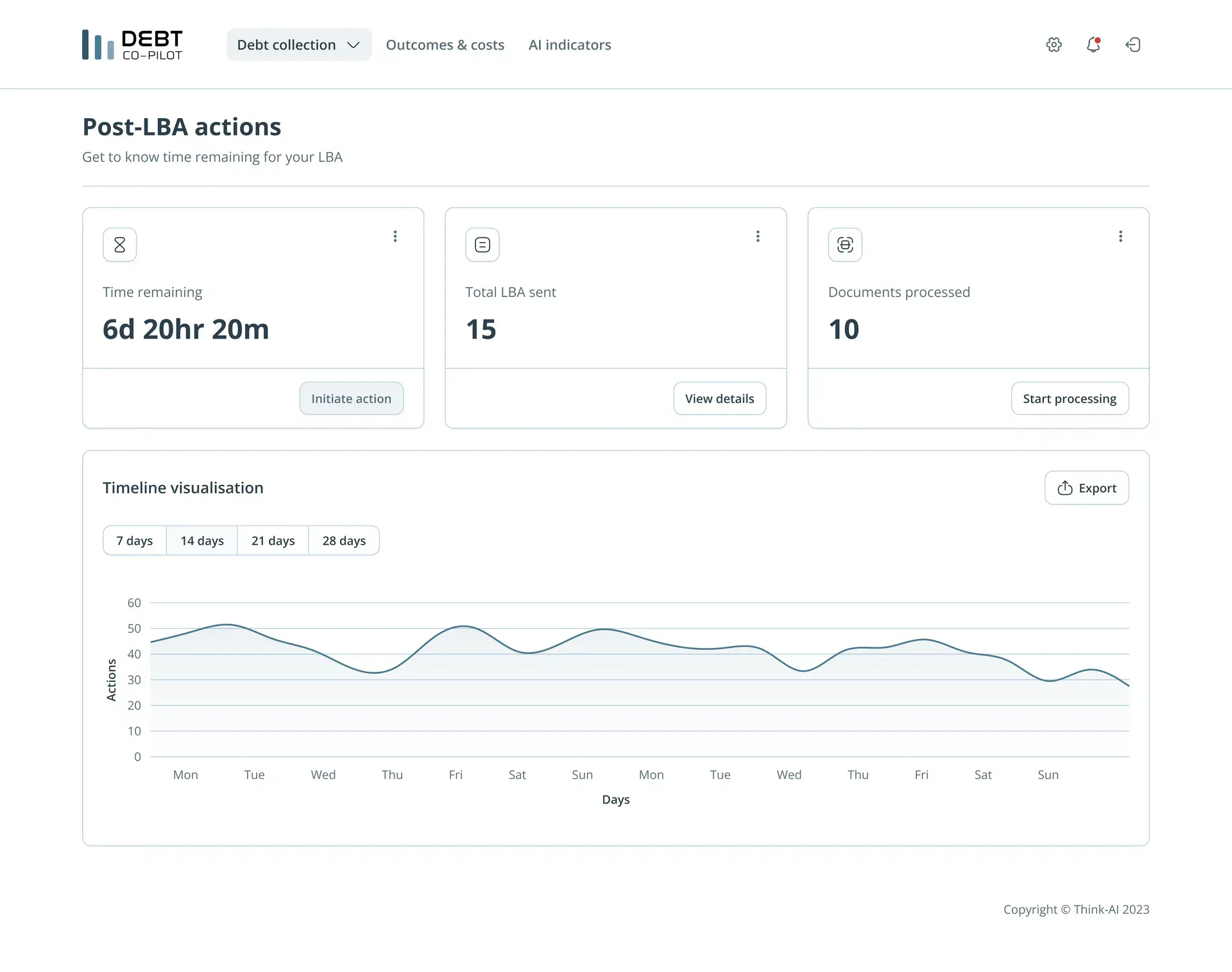1232x972 pixels.
Task: Click the Timeline visualisation title
Action: pyautogui.click(x=183, y=488)
